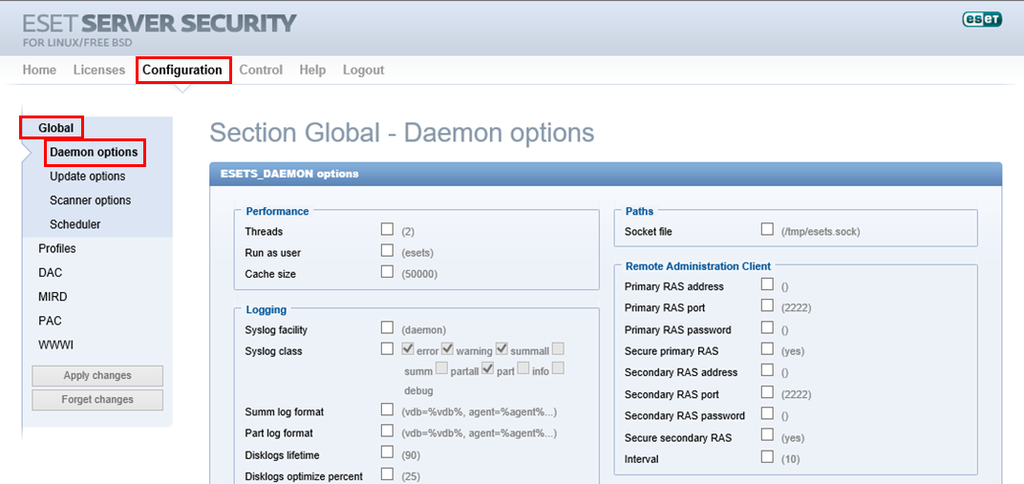Screen dimensions: 1024x484
Task: Tick the main Syslog class checkbox
Action: [387, 349]
